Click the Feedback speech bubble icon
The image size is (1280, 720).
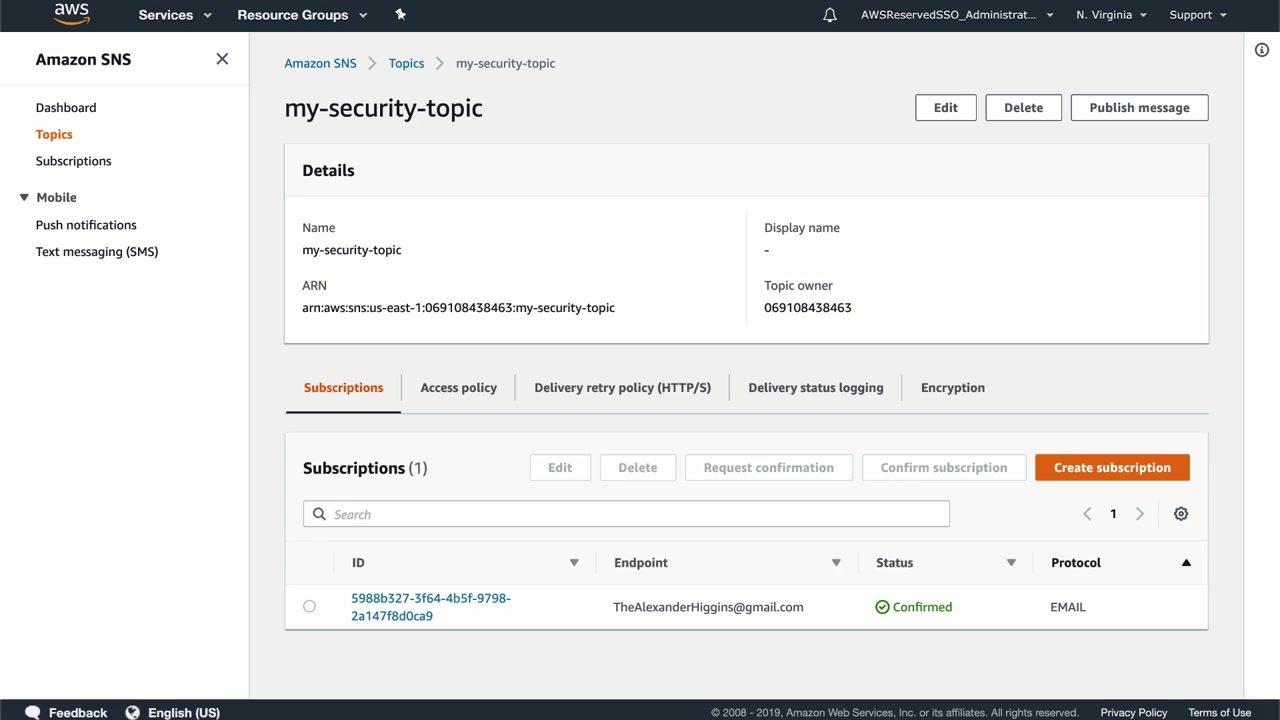(33, 712)
